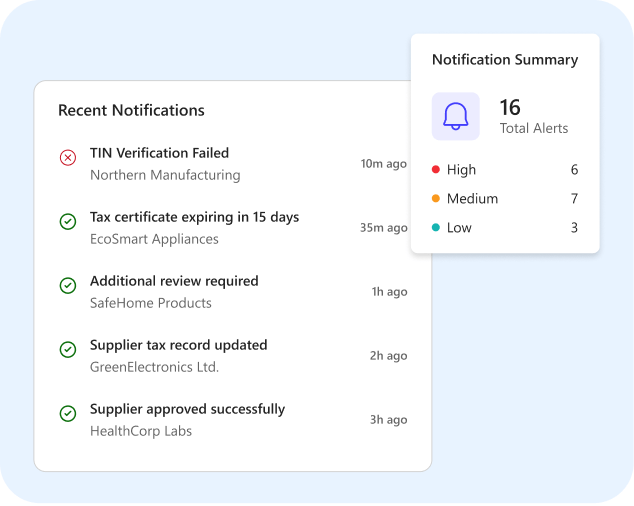Click the green check icon beside Additional review required
The width and height of the screenshot is (634, 506).
coord(68,285)
